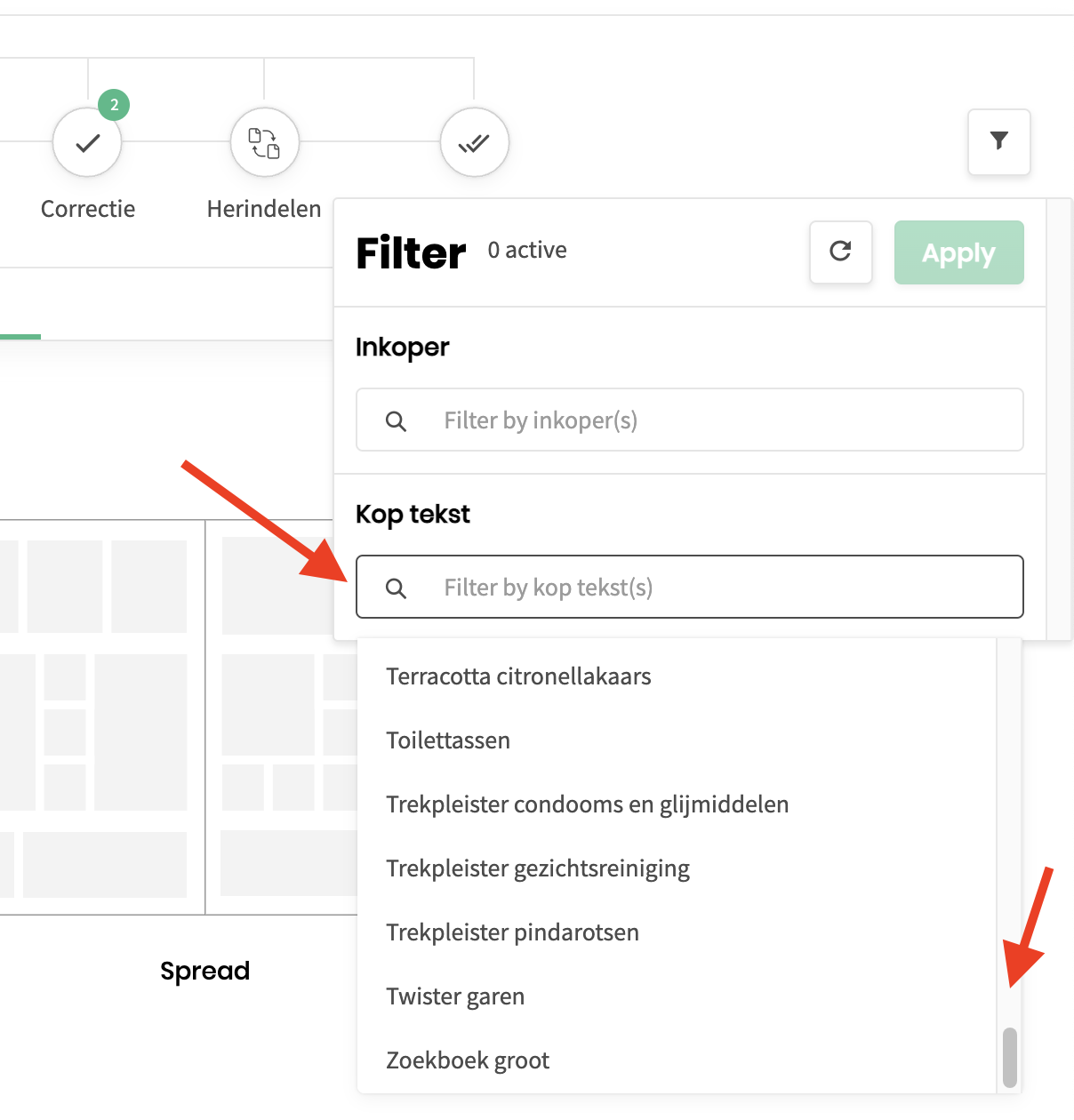
Task: Click the dropdown list scrollbar thumb
Action: [x=1009, y=1057]
